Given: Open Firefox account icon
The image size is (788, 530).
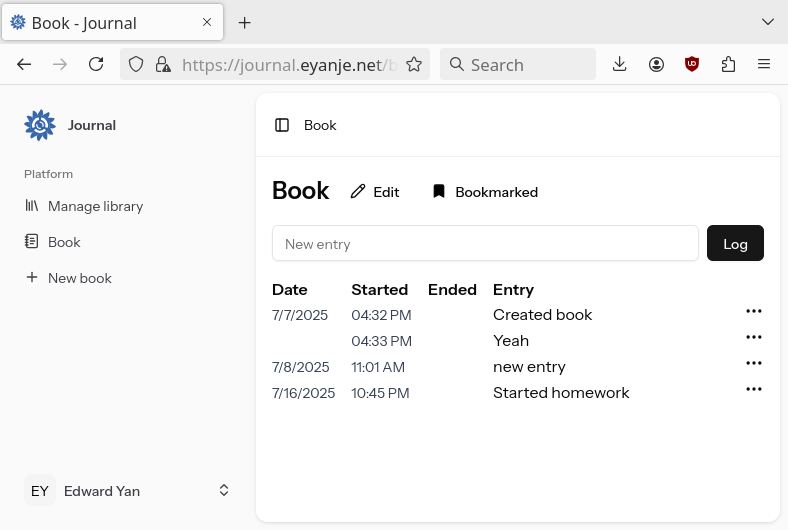Looking at the screenshot, I should [656, 64].
